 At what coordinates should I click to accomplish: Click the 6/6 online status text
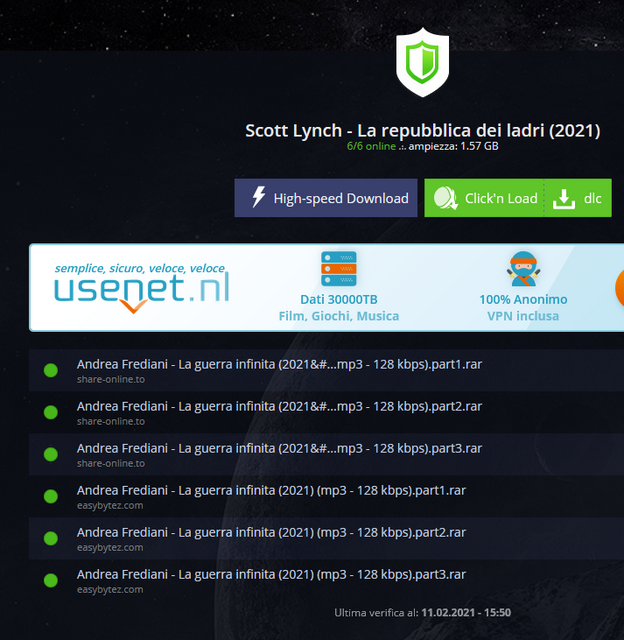371,146
